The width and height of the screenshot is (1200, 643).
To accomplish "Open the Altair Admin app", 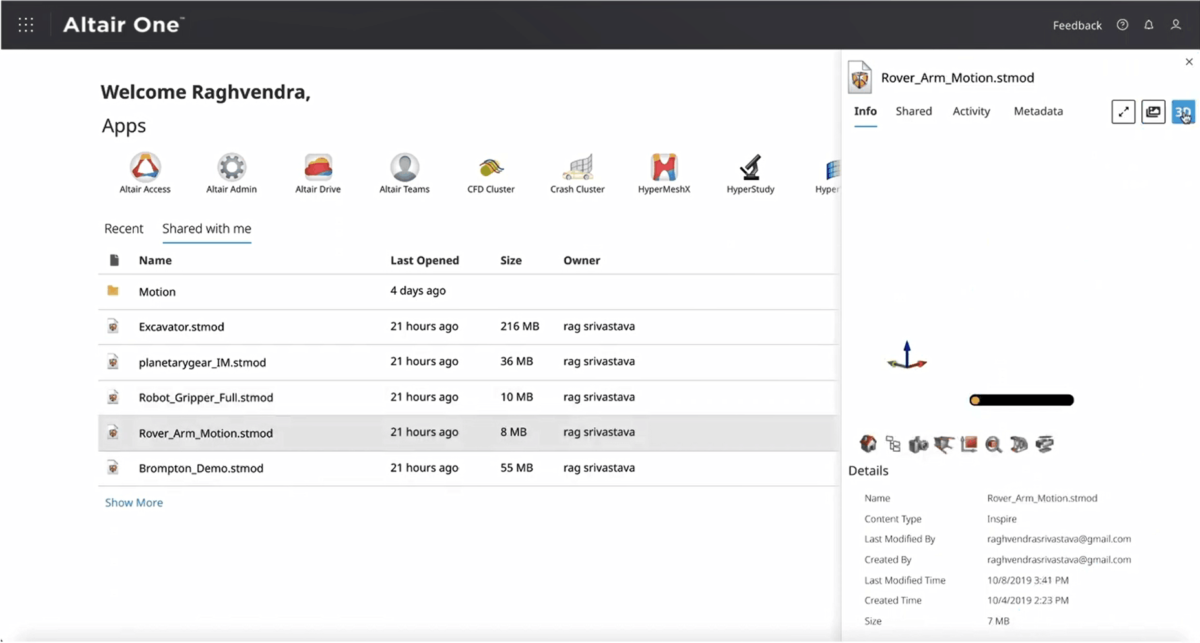I will tap(231, 173).
